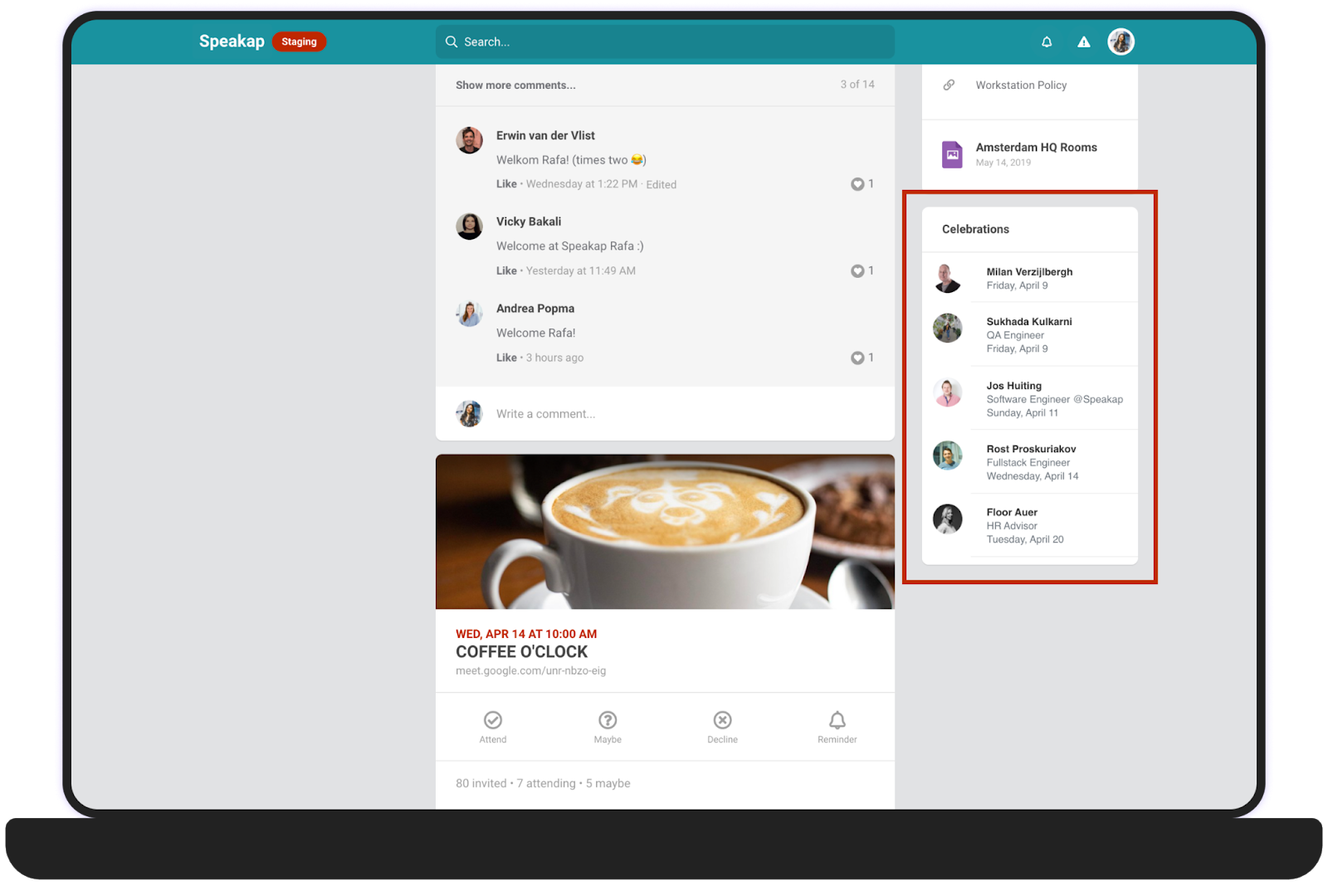Screen dimensions: 1328x896
Task: Heart Andrea Popma's welcome comment
Action: (858, 358)
